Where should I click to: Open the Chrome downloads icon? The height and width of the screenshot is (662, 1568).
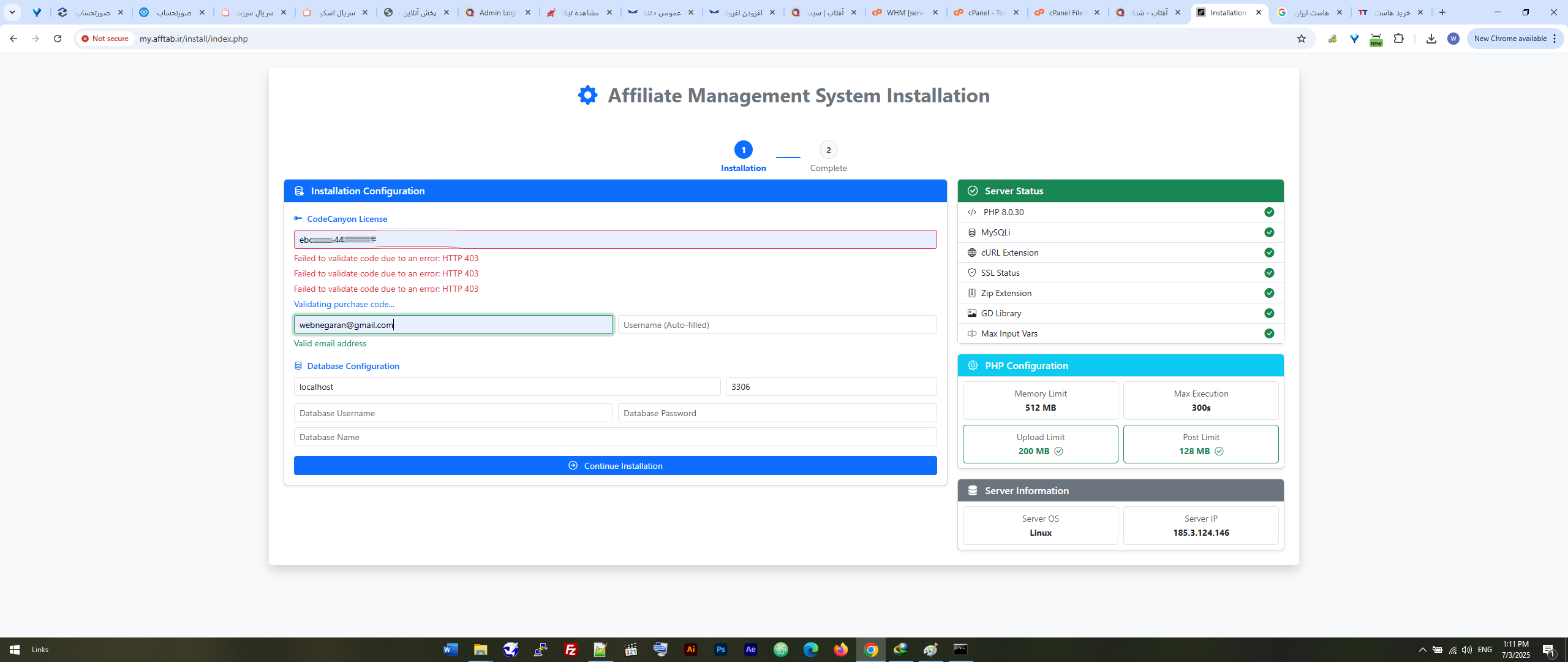tap(1431, 39)
